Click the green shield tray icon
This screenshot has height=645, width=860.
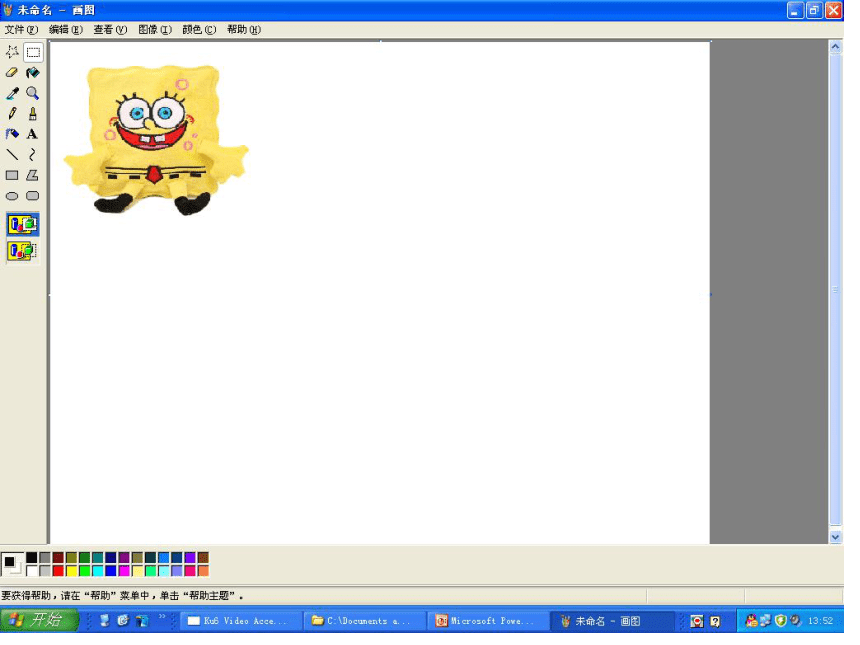pos(780,621)
